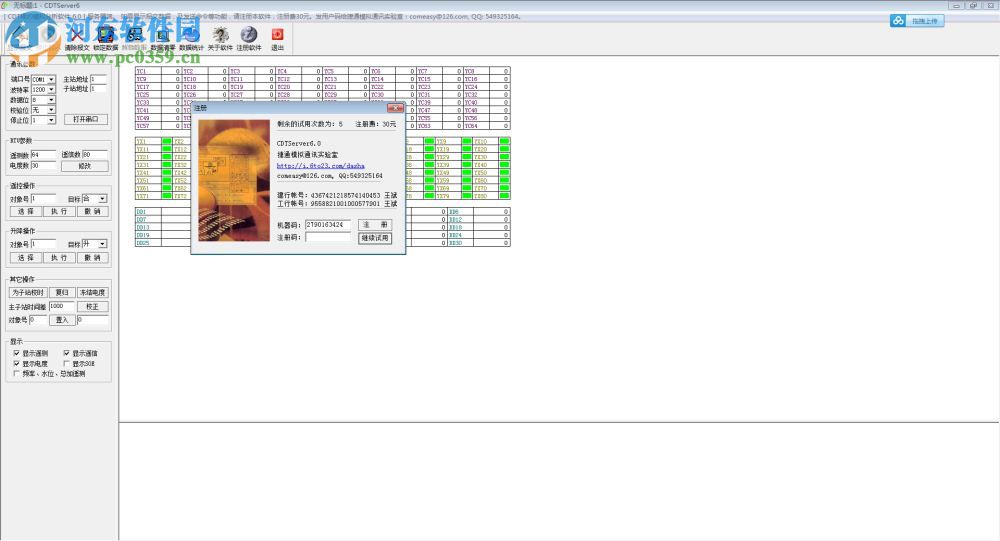Click the green indicator beside YX71
The width and height of the screenshot is (1000, 541).
(167, 196)
